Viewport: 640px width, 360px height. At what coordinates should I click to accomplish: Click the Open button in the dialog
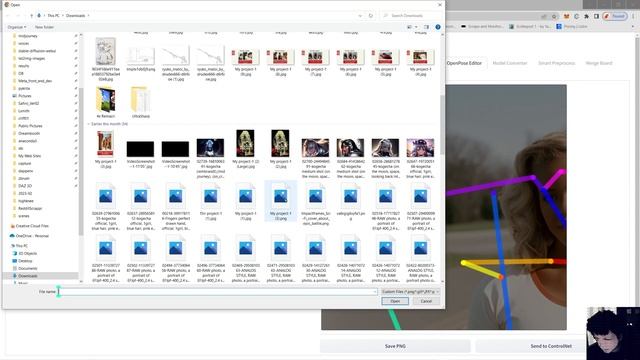(395, 301)
